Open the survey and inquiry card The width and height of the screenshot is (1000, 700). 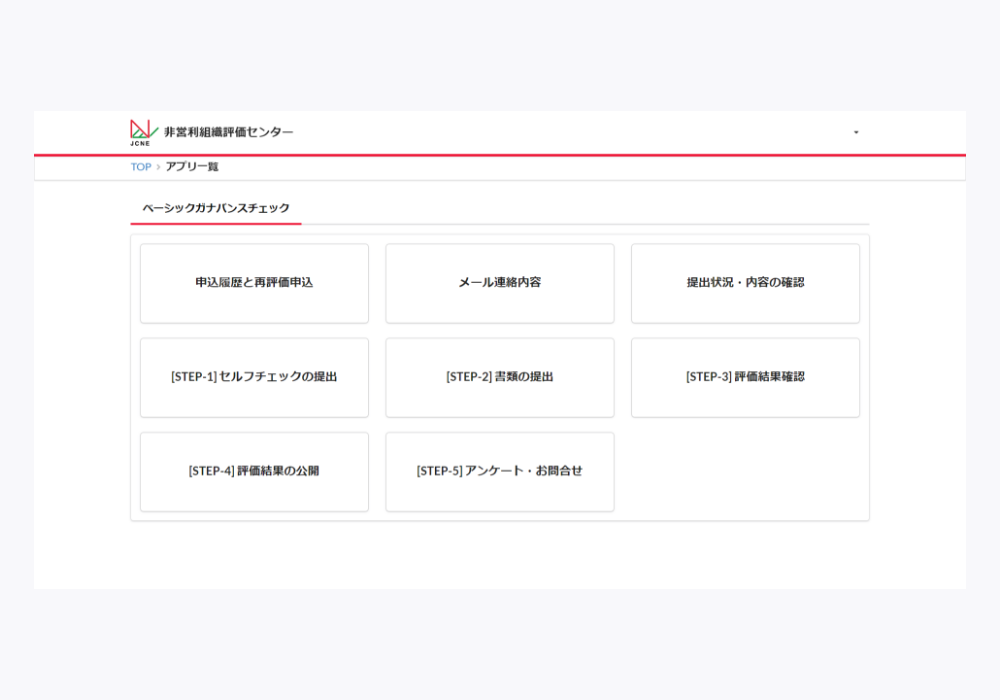[500, 471]
